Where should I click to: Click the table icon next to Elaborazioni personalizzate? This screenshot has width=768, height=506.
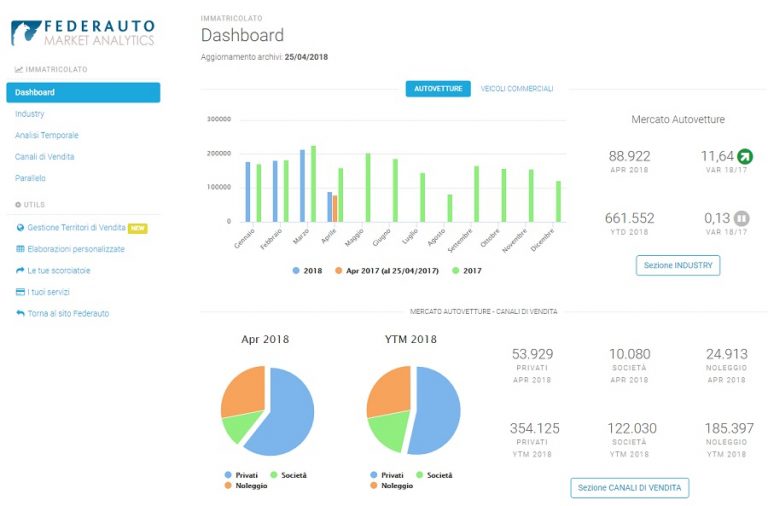click(x=20, y=249)
